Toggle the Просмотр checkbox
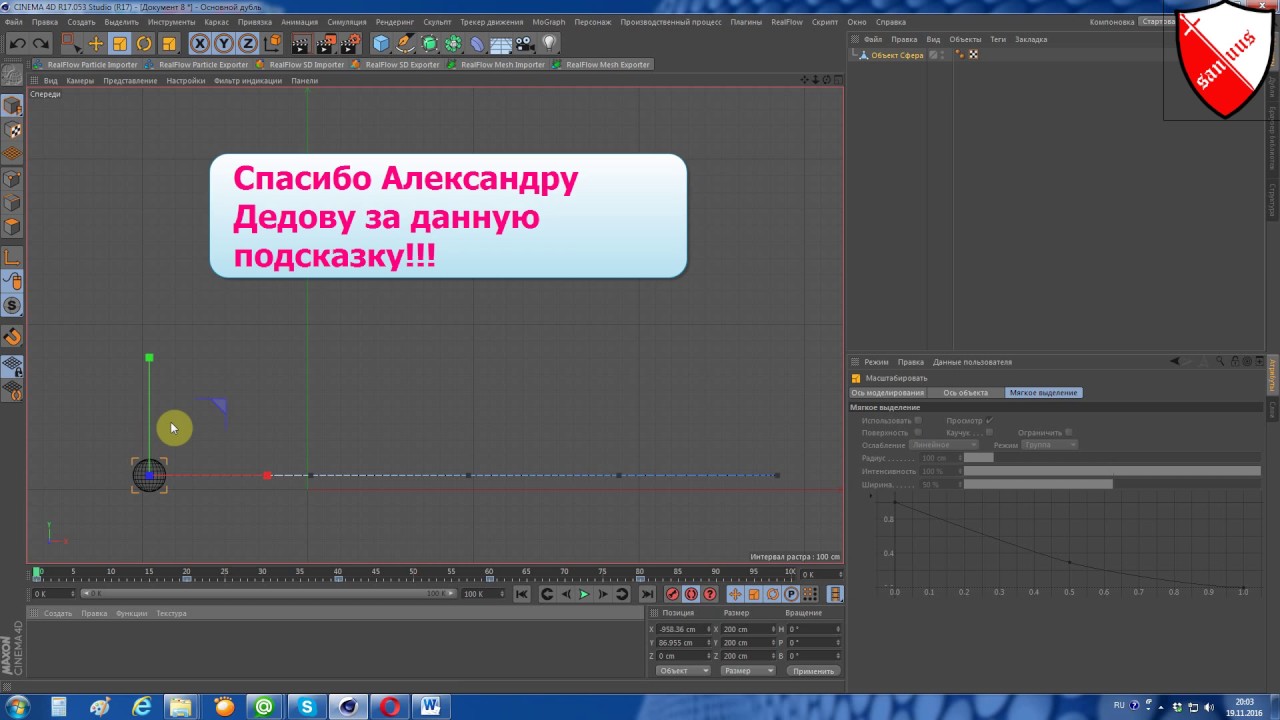Screen dimensions: 1280x720 pos(990,420)
